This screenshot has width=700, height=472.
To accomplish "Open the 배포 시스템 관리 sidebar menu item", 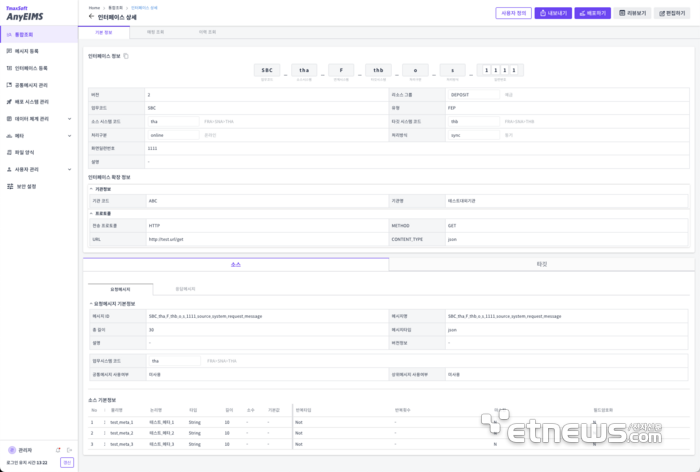I will pyautogui.click(x=39, y=102).
